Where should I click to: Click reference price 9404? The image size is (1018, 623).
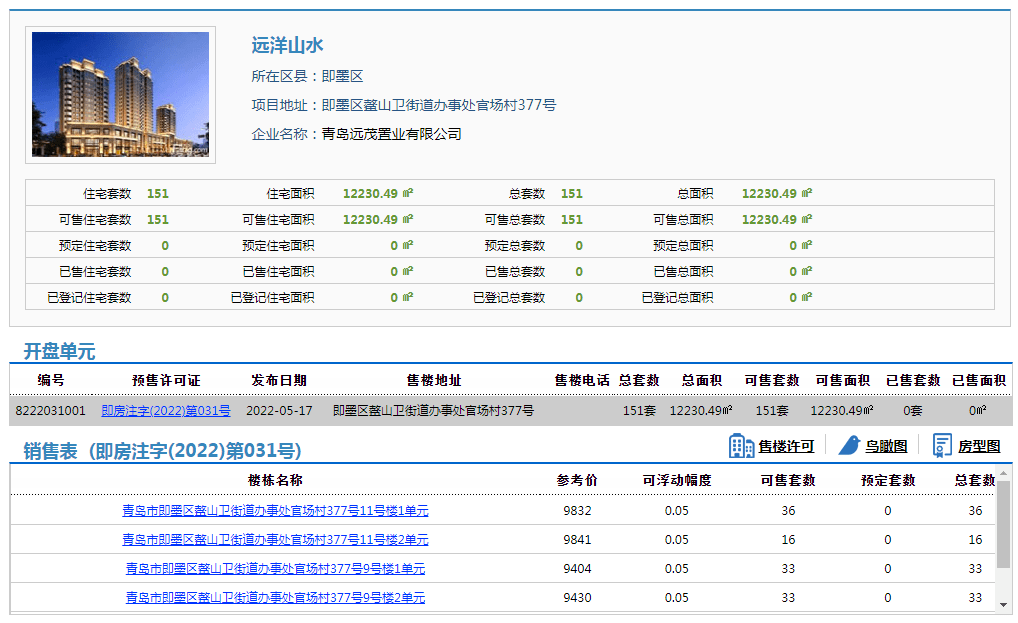point(577,568)
